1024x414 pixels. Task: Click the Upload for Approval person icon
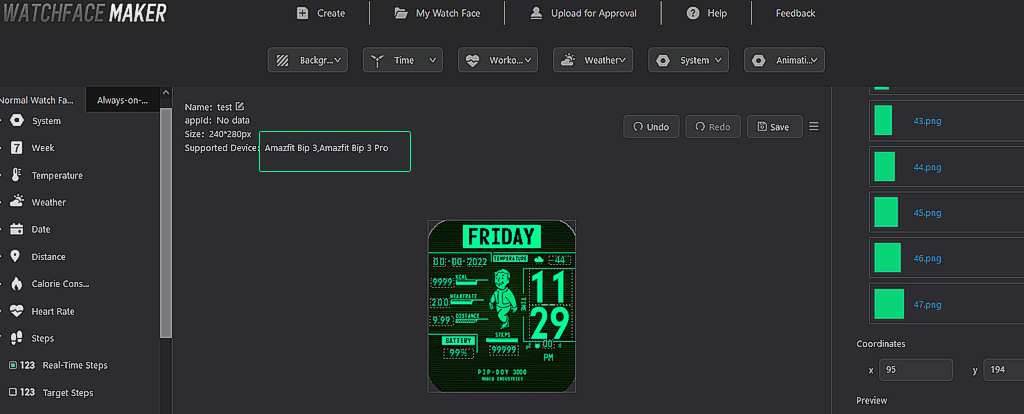point(536,13)
